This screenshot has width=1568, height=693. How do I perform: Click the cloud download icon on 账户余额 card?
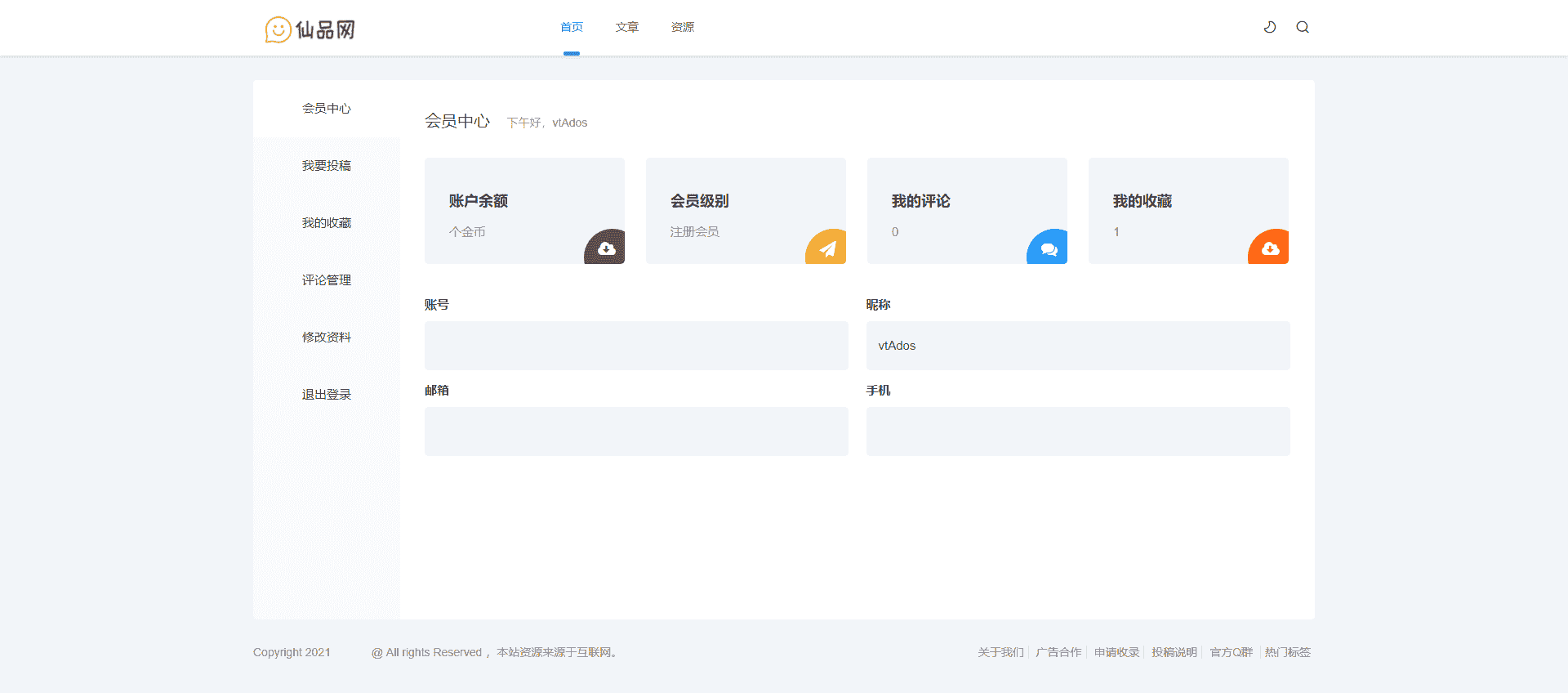click(x=606, y=248)
